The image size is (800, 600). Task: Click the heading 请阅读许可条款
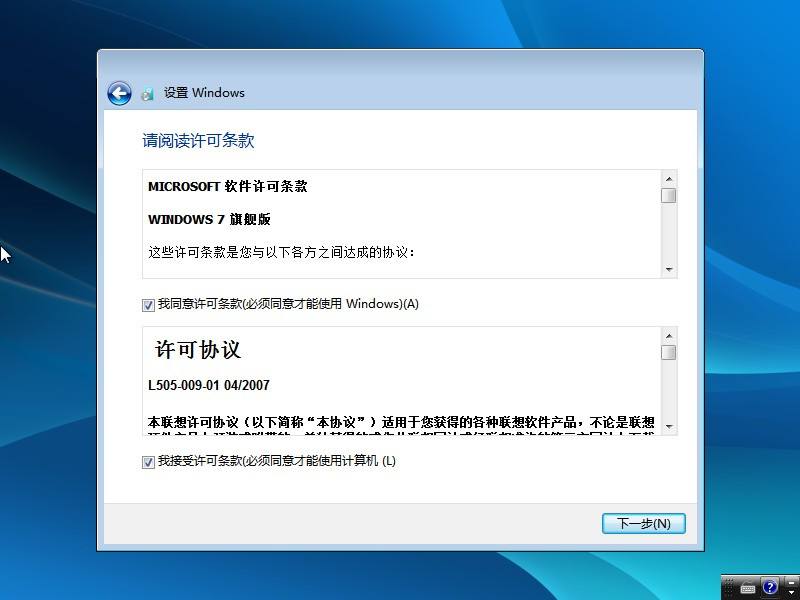[198, 141]
